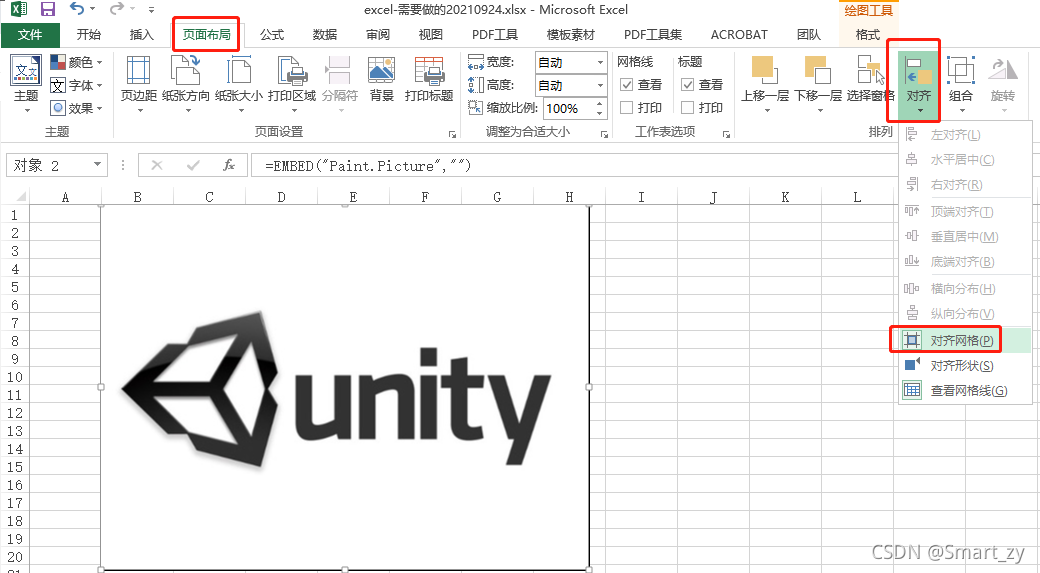Image resolution: width=1040 pixels, height=573 pixels.
Task: Open the 团队 Team tab
Action: (809, 34)
